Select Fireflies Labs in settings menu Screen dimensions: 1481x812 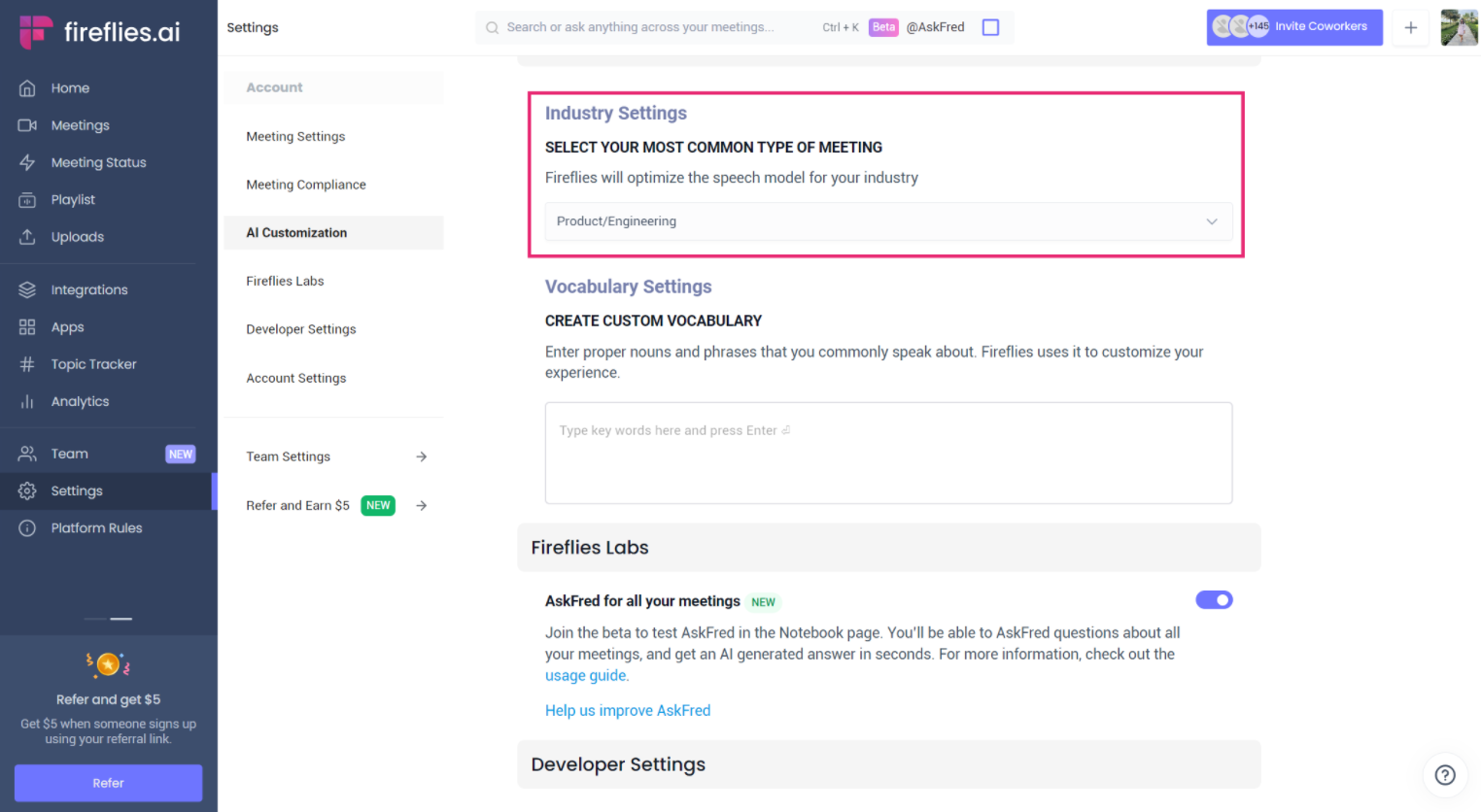click(x=285, y=282)
